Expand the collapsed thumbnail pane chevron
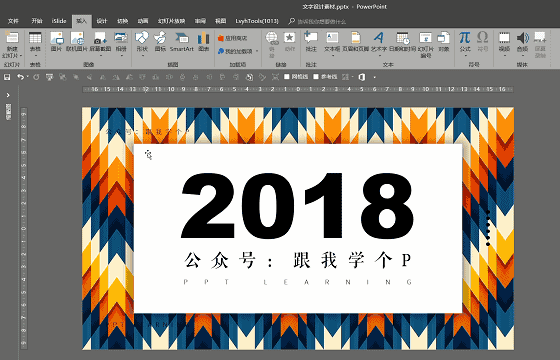This screenshot has height=360, width=560. tap(8, 95)
